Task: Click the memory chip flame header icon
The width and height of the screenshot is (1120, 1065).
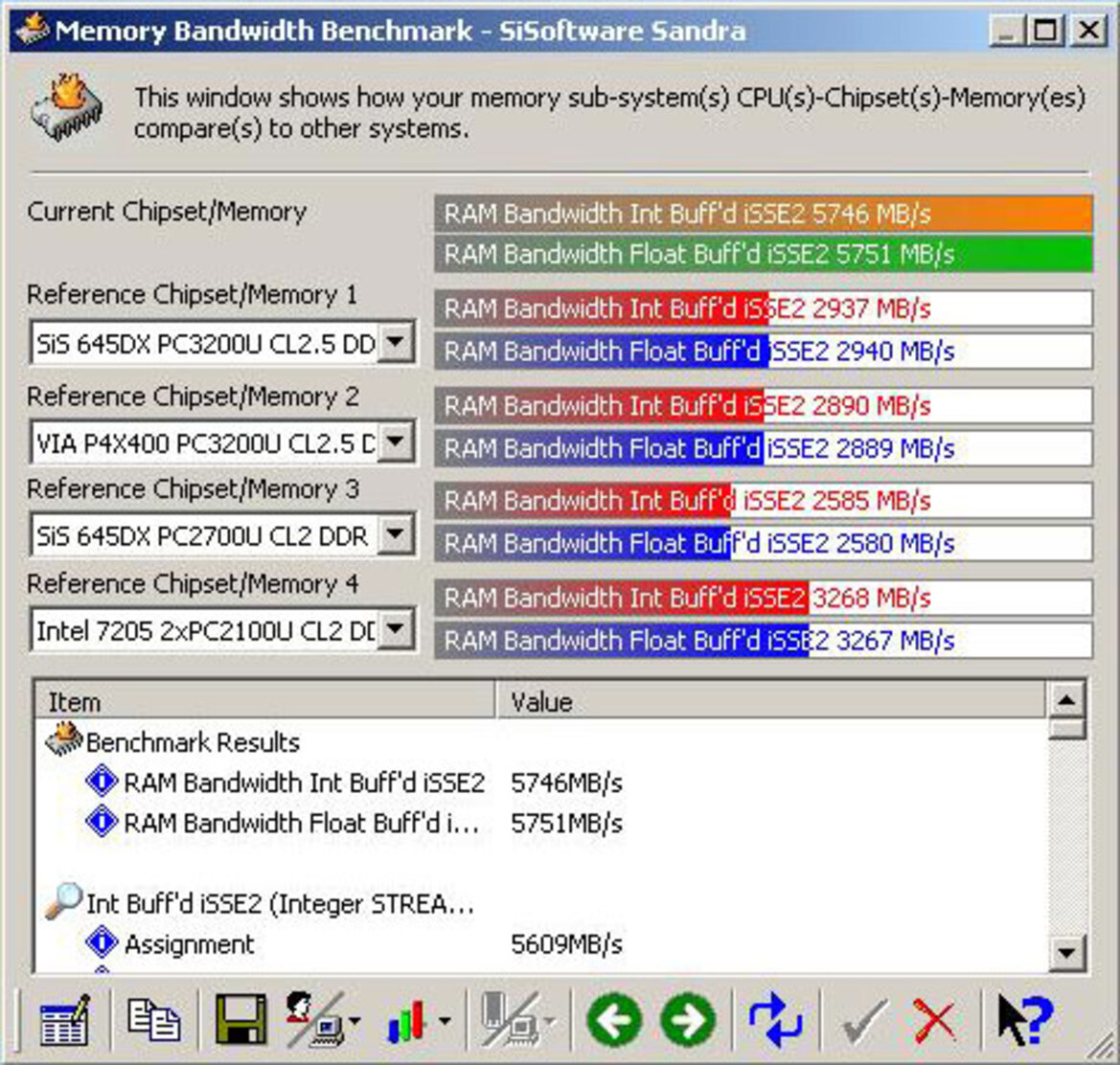Action: 66,107
